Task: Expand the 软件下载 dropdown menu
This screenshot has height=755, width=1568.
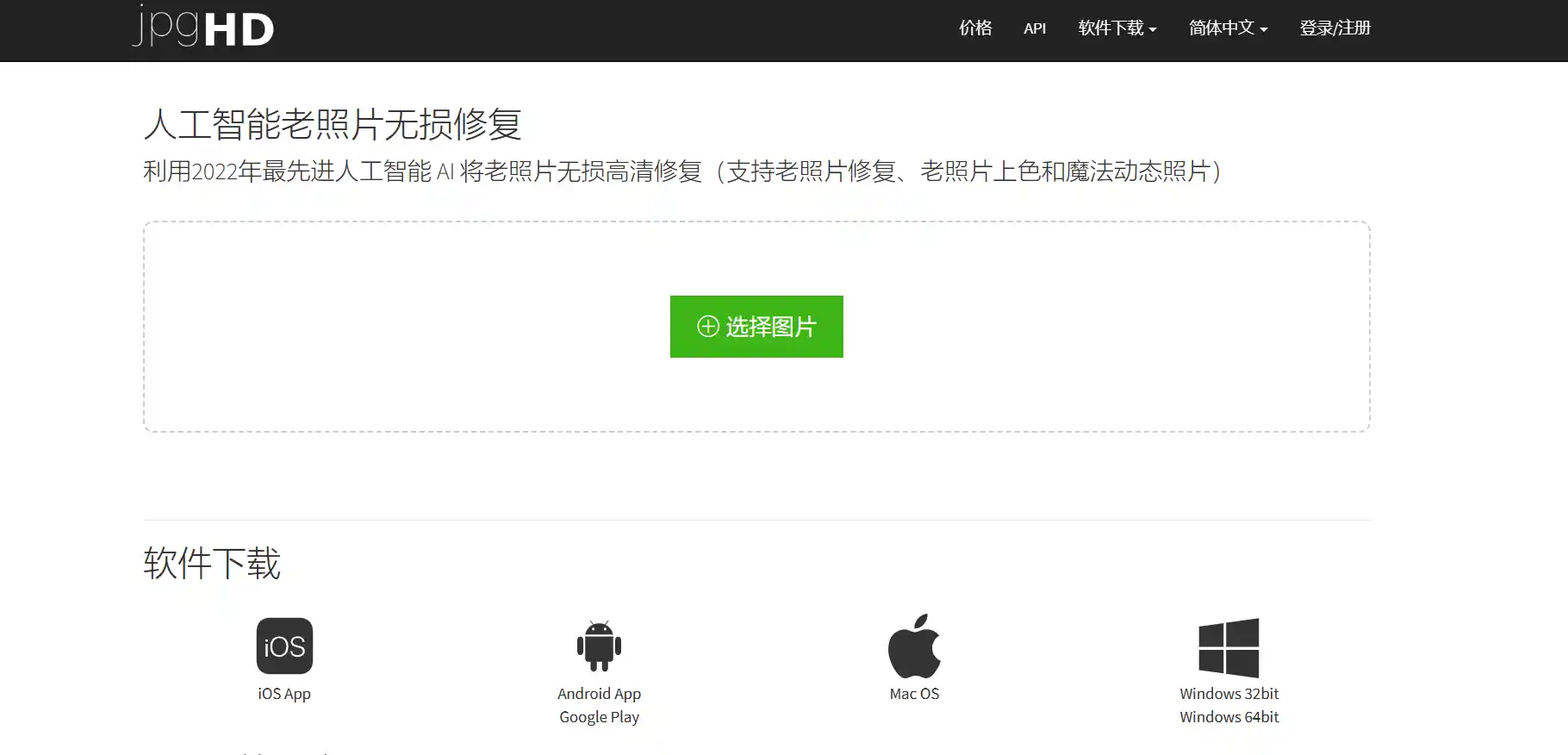Action: coord(1117,28)
